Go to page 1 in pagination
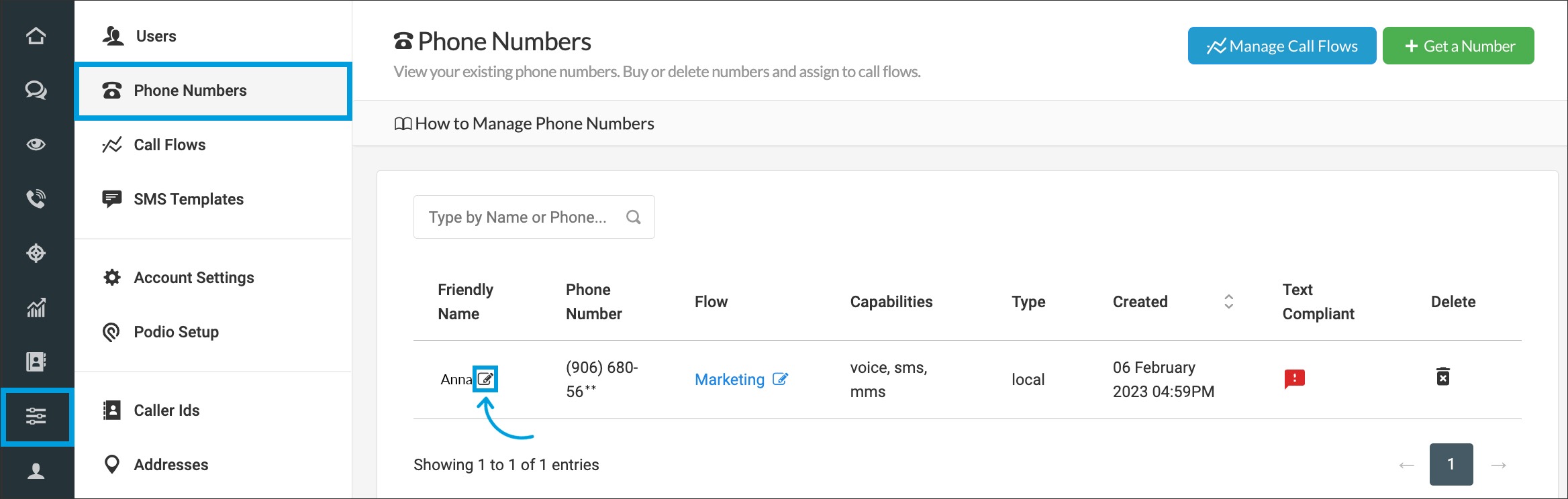Screen dimensions: 1568x499 point(1451,464)
